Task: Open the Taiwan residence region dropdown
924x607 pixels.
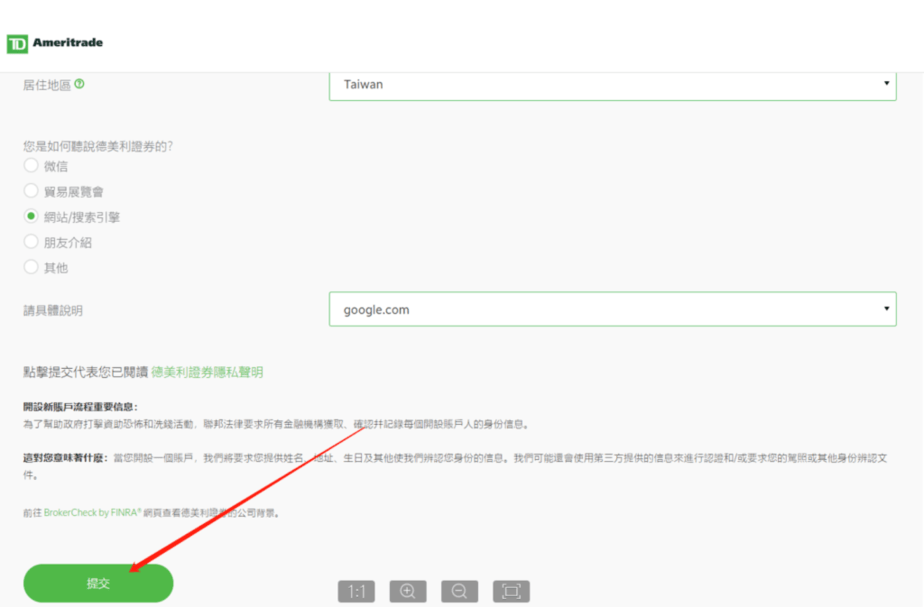Action: point(613,85)
